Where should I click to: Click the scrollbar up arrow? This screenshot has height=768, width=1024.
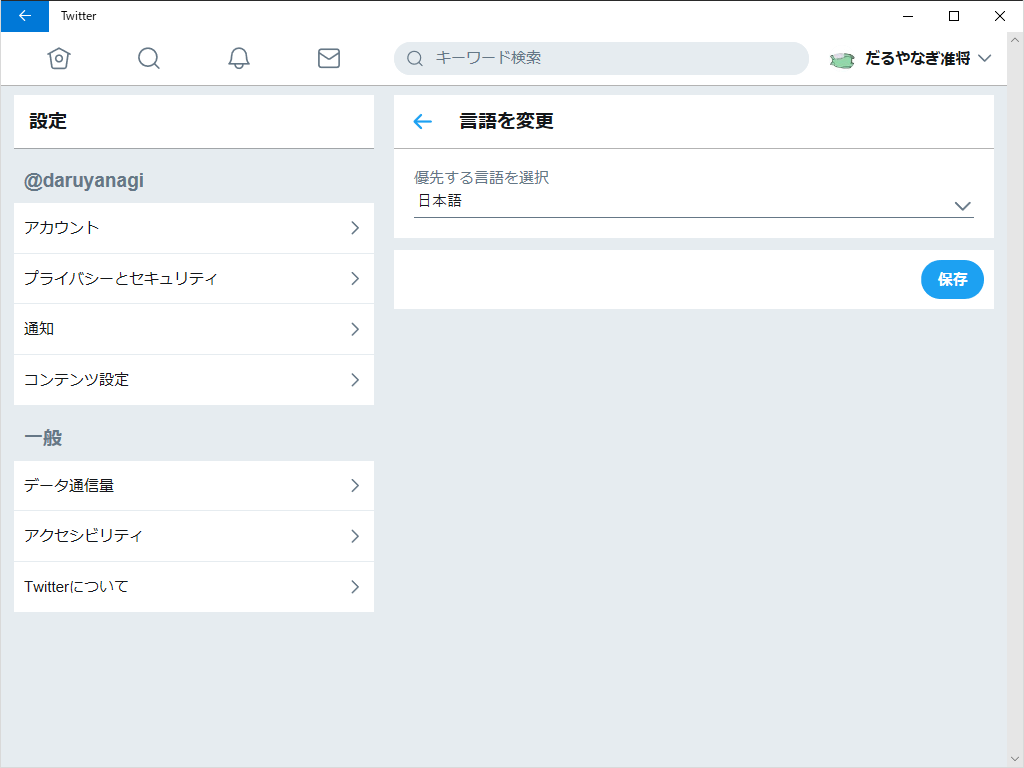[x=1015, y=40]
